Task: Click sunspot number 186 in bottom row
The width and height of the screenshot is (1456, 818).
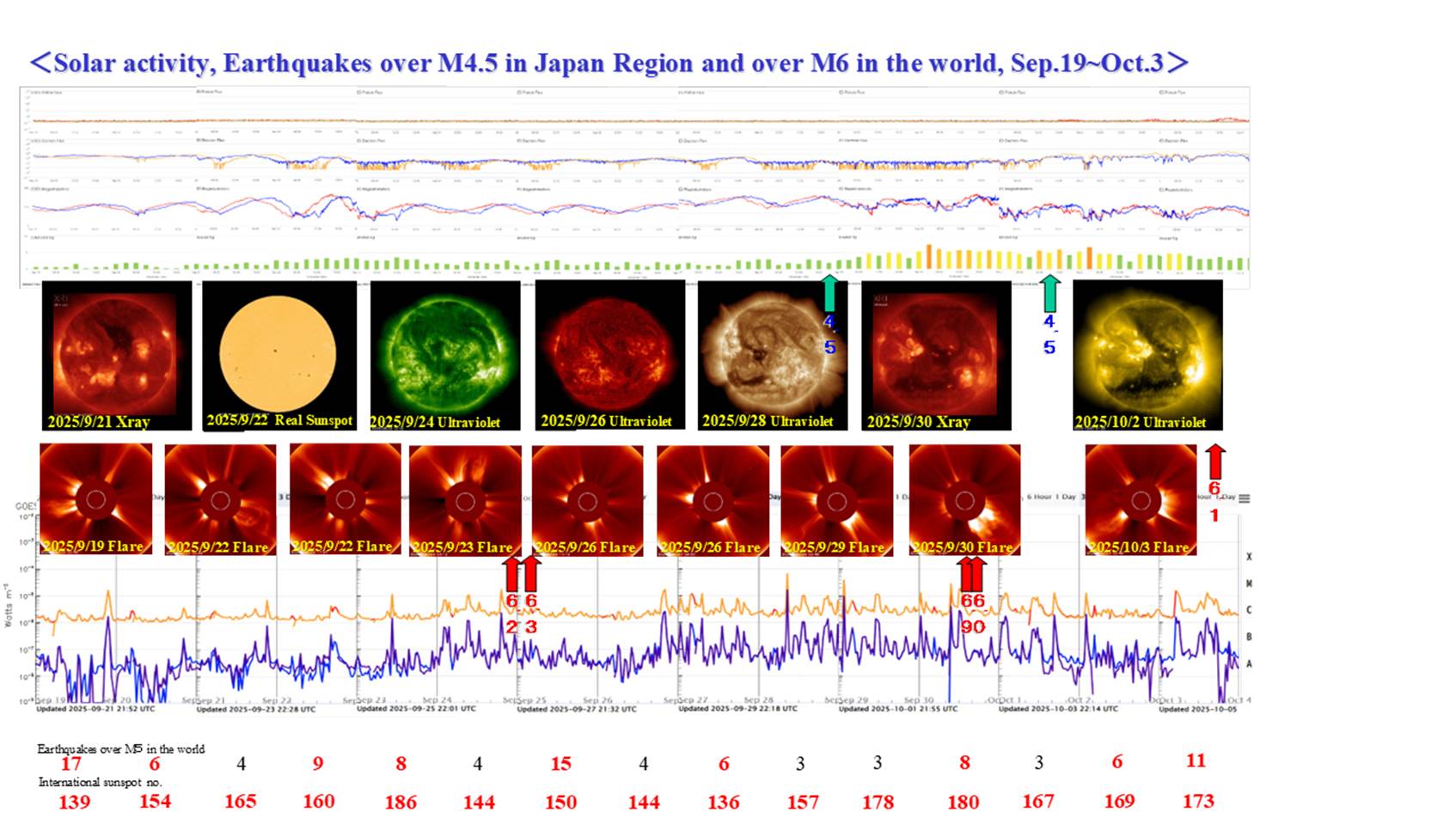Action: [x=401, y=802]
